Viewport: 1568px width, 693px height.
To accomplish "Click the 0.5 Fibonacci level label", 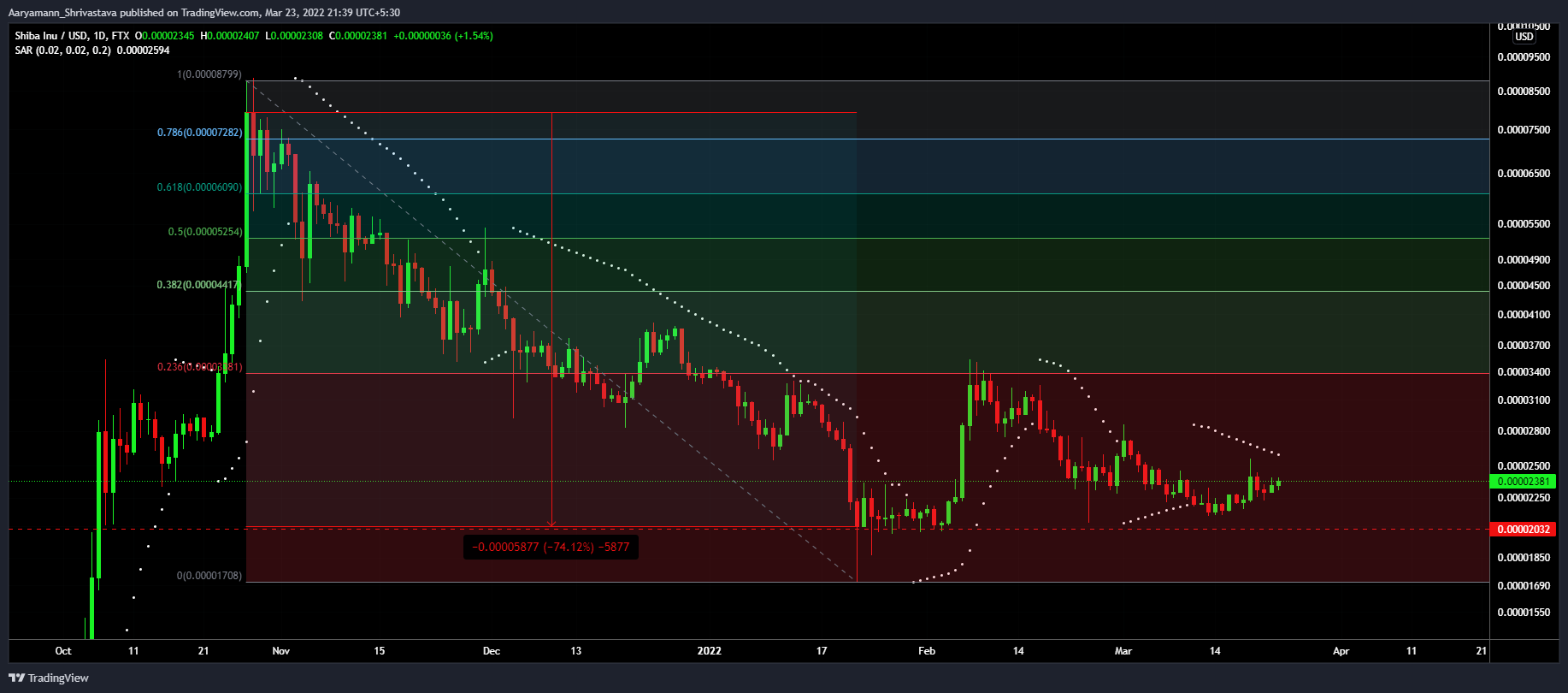I will 204,232.
